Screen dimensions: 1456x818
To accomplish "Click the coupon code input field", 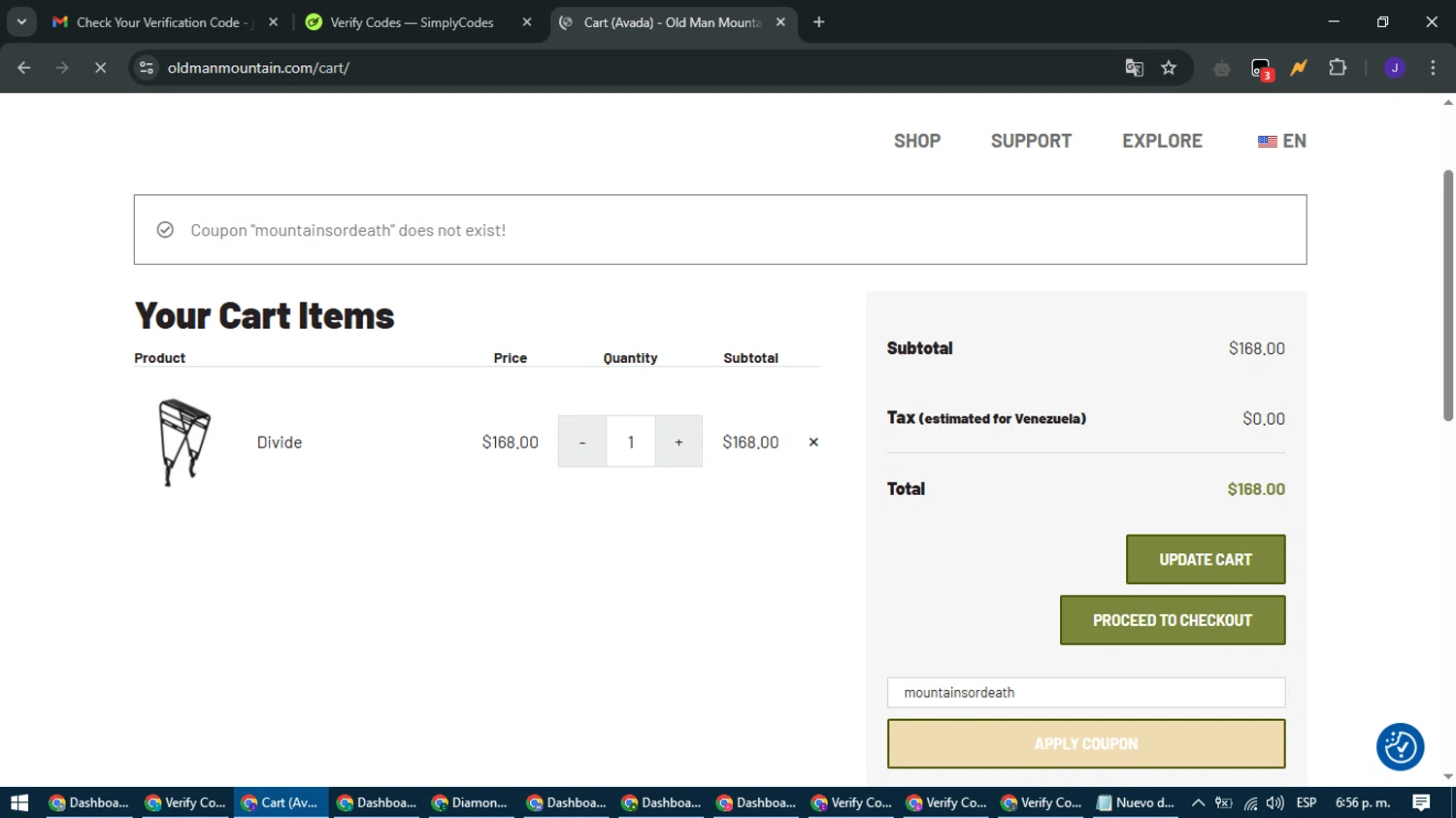I will [x=1086, y=693].
